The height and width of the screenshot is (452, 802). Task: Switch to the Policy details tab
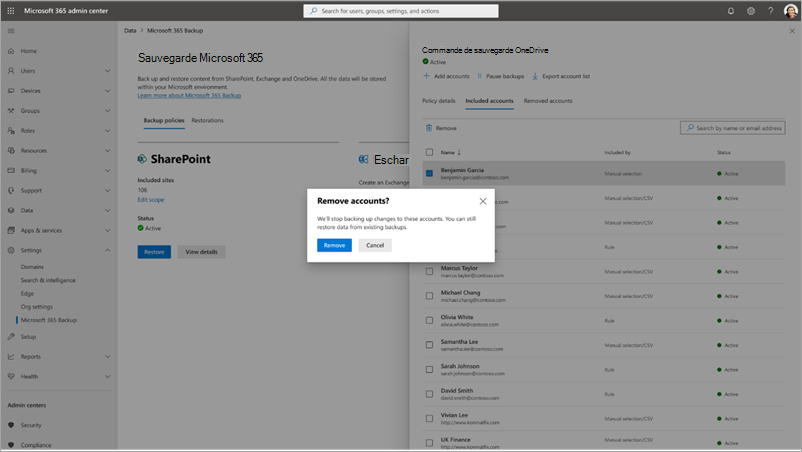438,101
